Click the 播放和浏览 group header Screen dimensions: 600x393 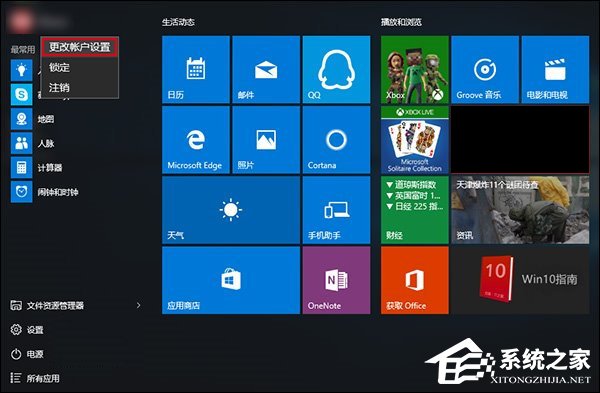(x=401, y=22)
